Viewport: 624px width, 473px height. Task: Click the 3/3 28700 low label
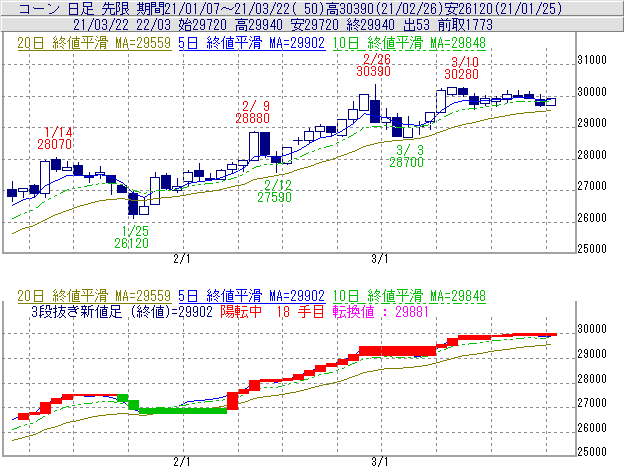coord(407,156)
